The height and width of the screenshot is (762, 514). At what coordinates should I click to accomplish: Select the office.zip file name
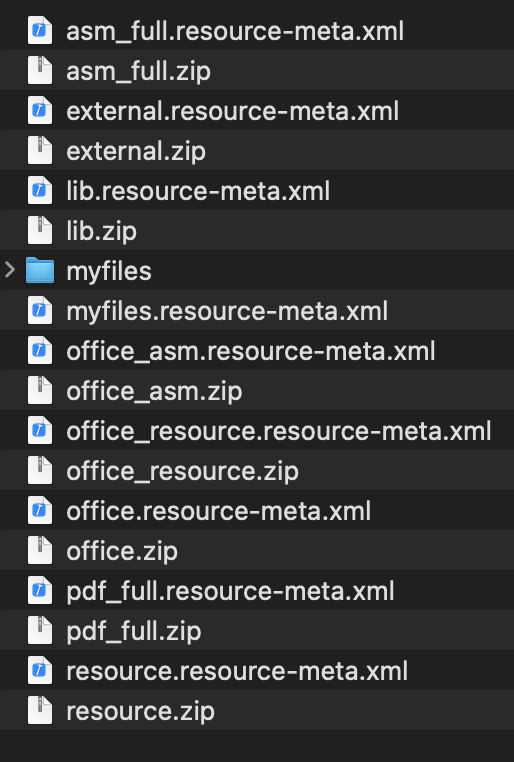[x=122, y=551]
